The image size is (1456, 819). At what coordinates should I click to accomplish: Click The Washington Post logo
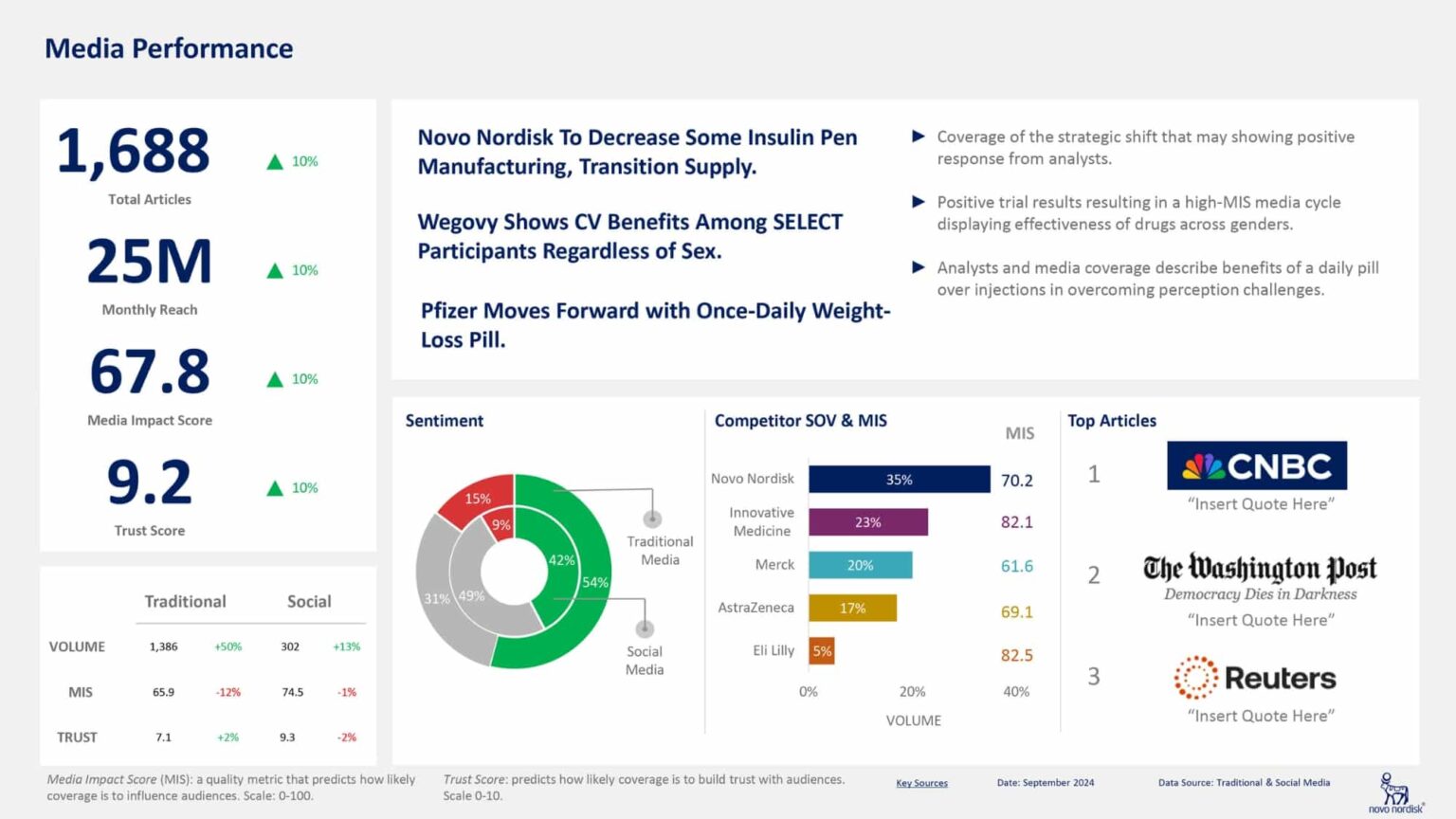[x=1259, y=569]
